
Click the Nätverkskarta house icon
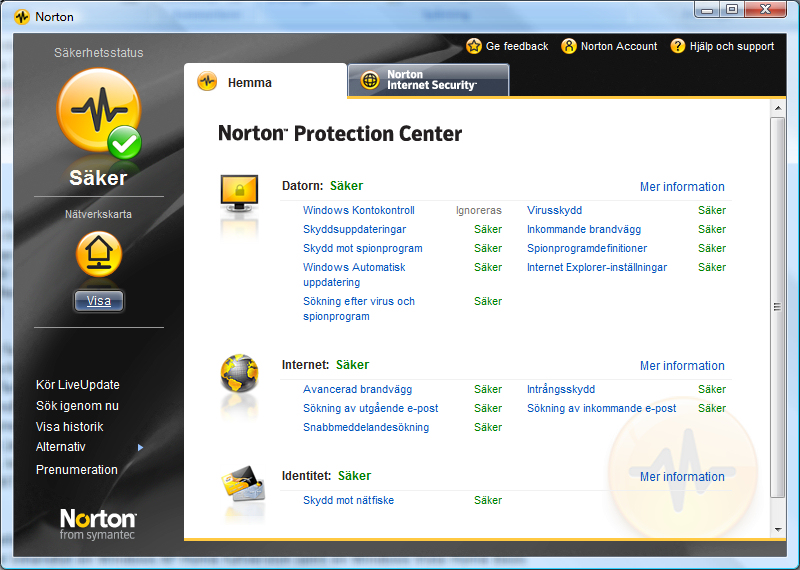click(99, 254)
